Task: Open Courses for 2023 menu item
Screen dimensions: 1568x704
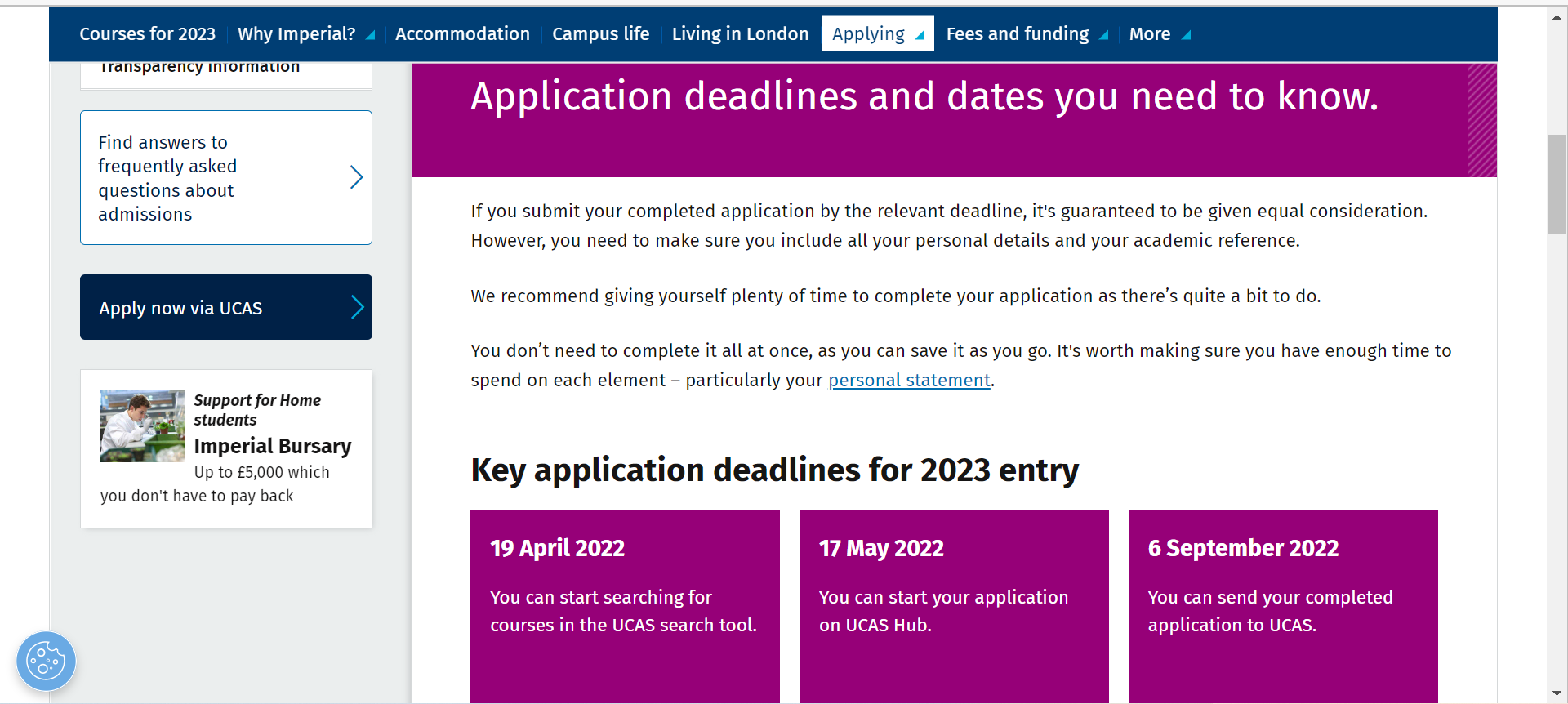Action: coord(147,34)
